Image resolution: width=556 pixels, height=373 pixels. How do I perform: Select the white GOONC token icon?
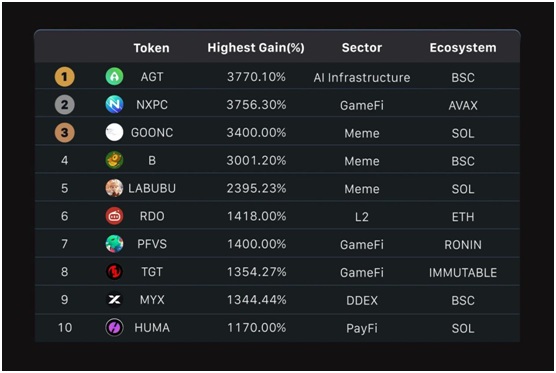click(x=114, y=132)
